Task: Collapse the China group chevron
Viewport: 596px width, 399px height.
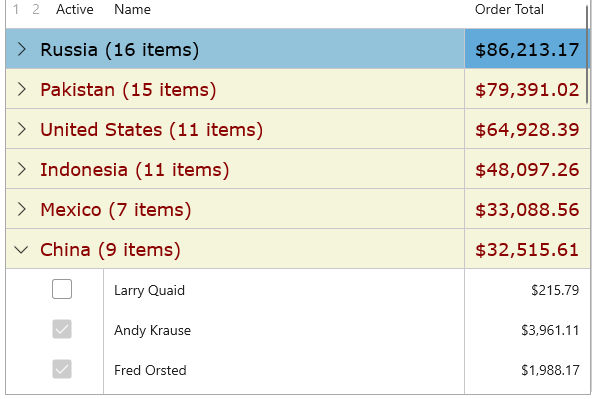Action: point(21,250)
